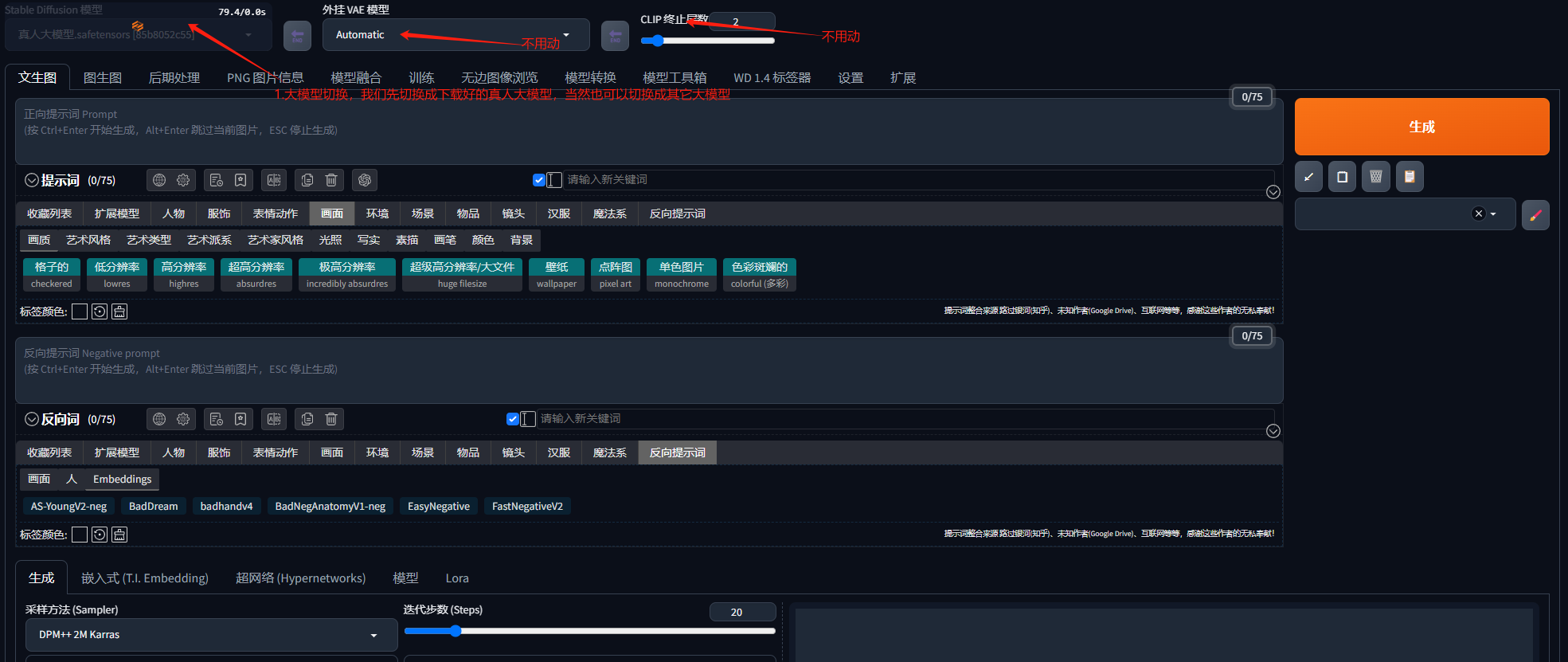Open 外挂 VAE Automatic dropdown

pyautogui.click(x=456, y=35)
